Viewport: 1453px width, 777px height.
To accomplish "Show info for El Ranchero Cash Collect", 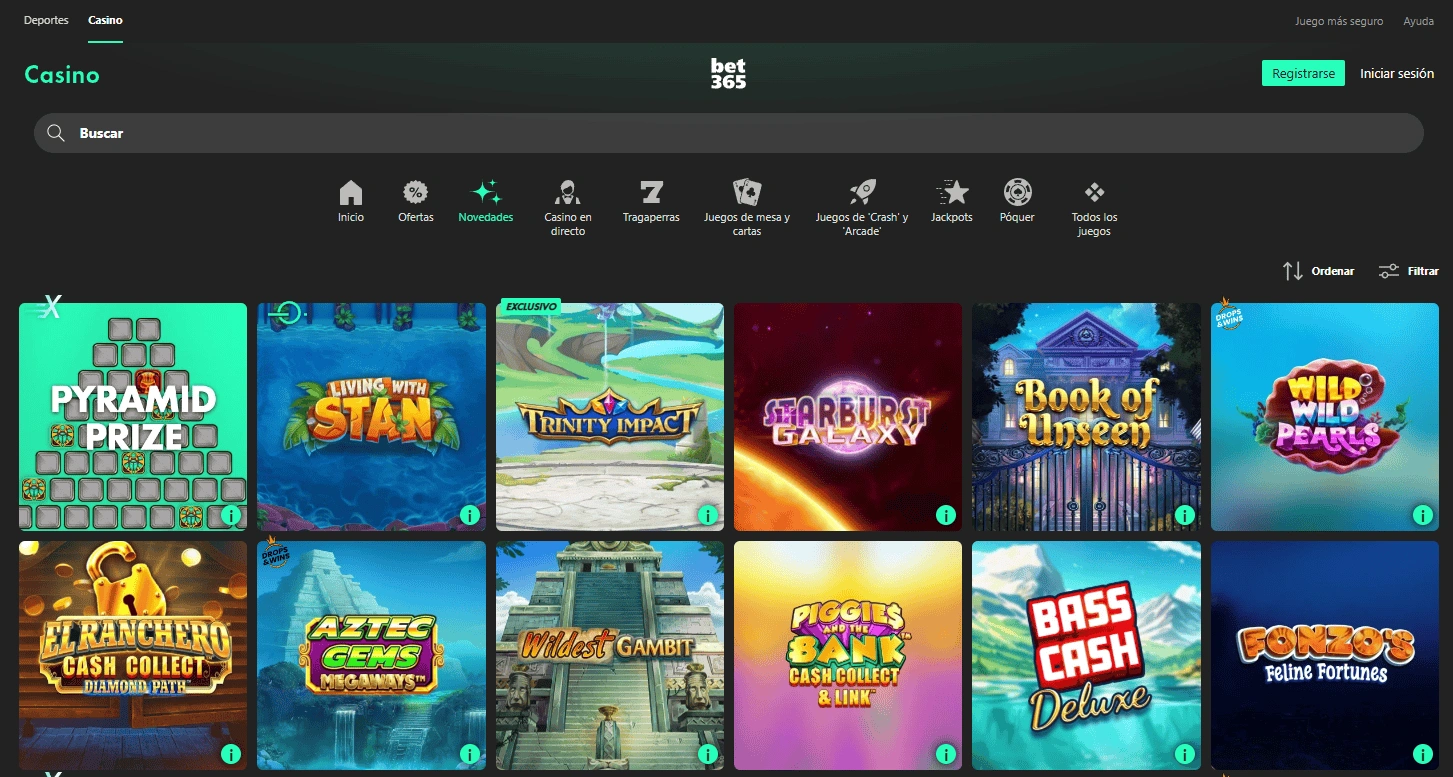I will tap(231, 754).
